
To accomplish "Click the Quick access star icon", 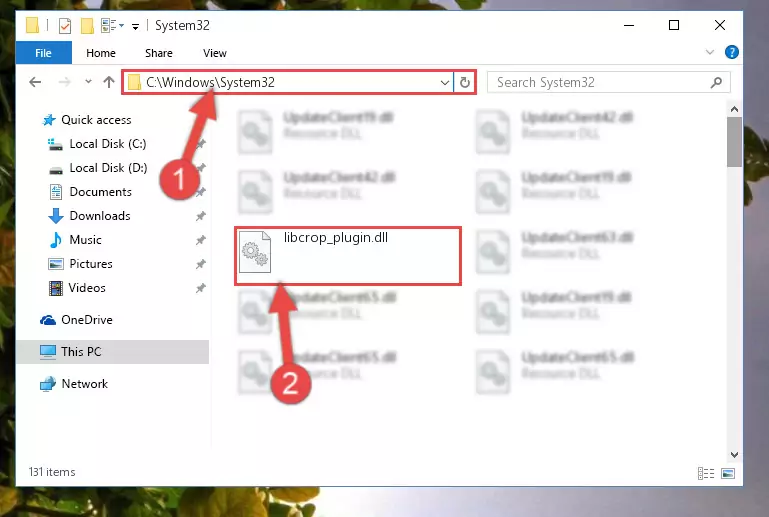I will click(49, 120).
